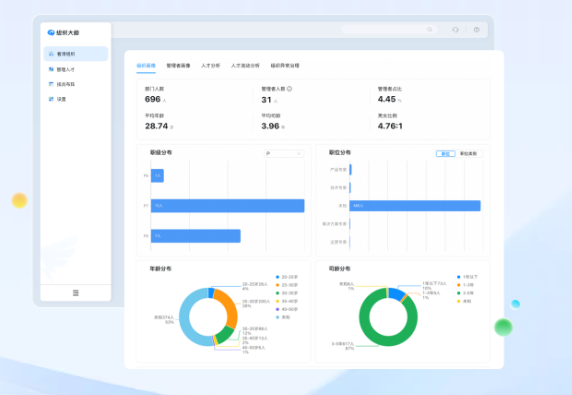Click the longest blue bar in 职级分布 chart
The height and width of the screenshot is (395, 572).
coord(228,206)
